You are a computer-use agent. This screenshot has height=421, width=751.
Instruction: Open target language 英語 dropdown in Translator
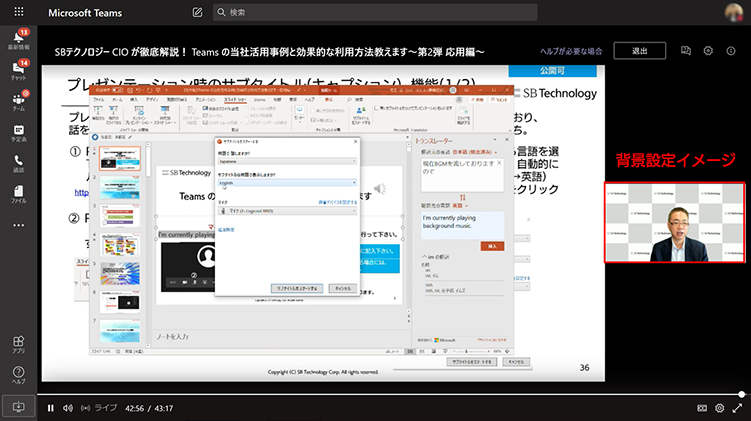coord(460,205)
